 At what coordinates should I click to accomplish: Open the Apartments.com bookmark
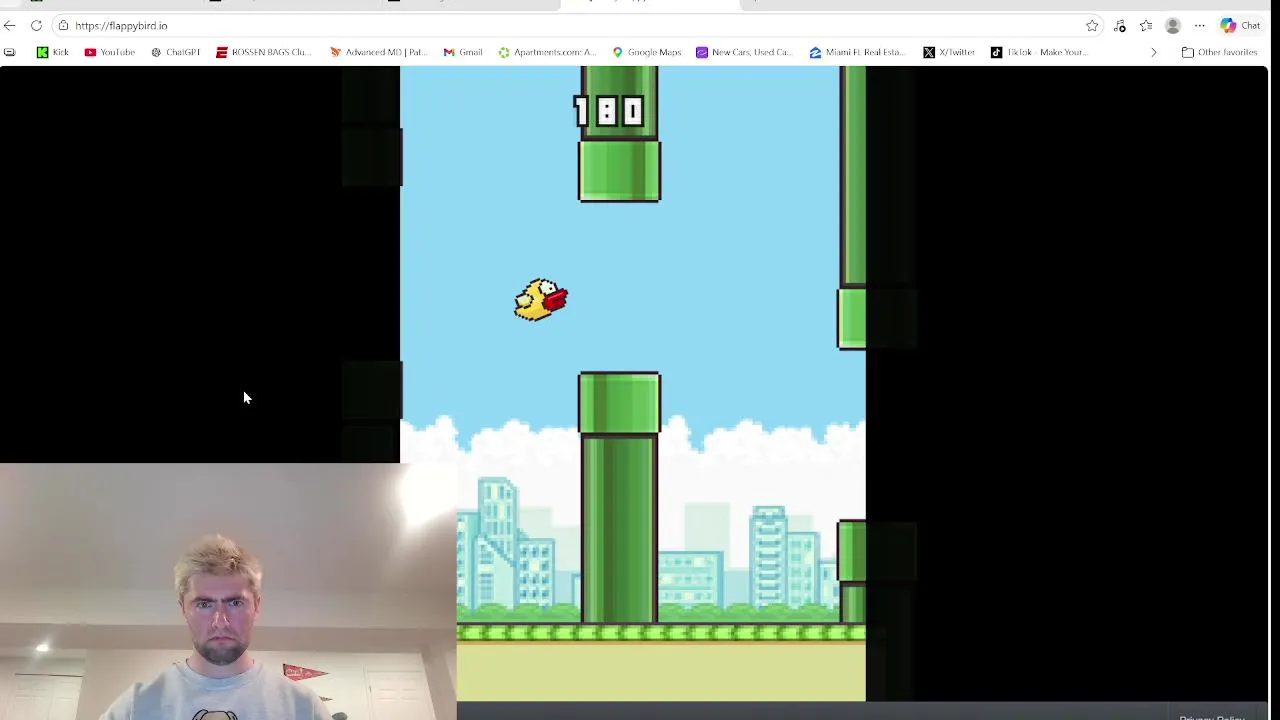coord(547,52)
